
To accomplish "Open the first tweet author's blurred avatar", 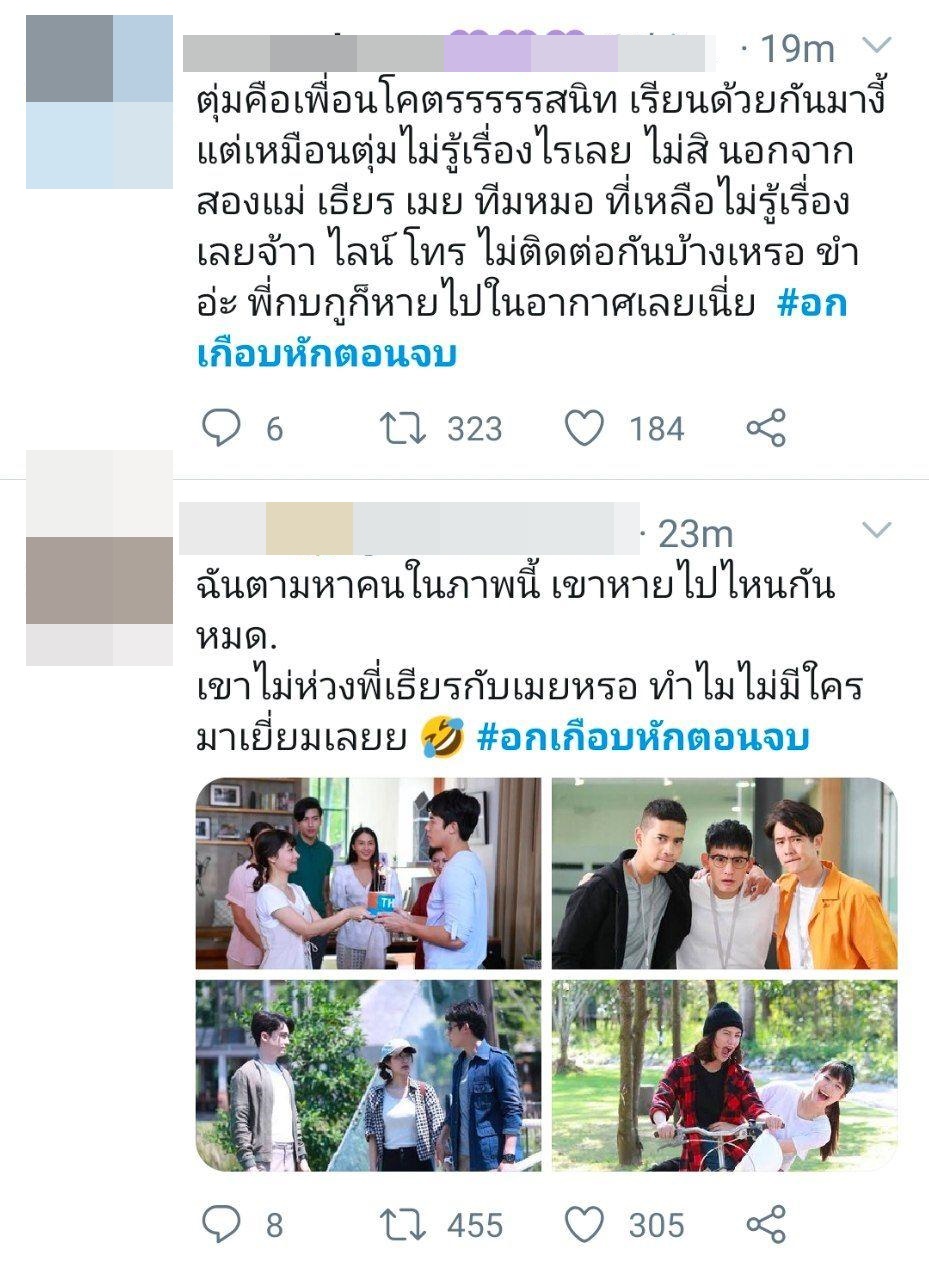I will tap(99, 102).
